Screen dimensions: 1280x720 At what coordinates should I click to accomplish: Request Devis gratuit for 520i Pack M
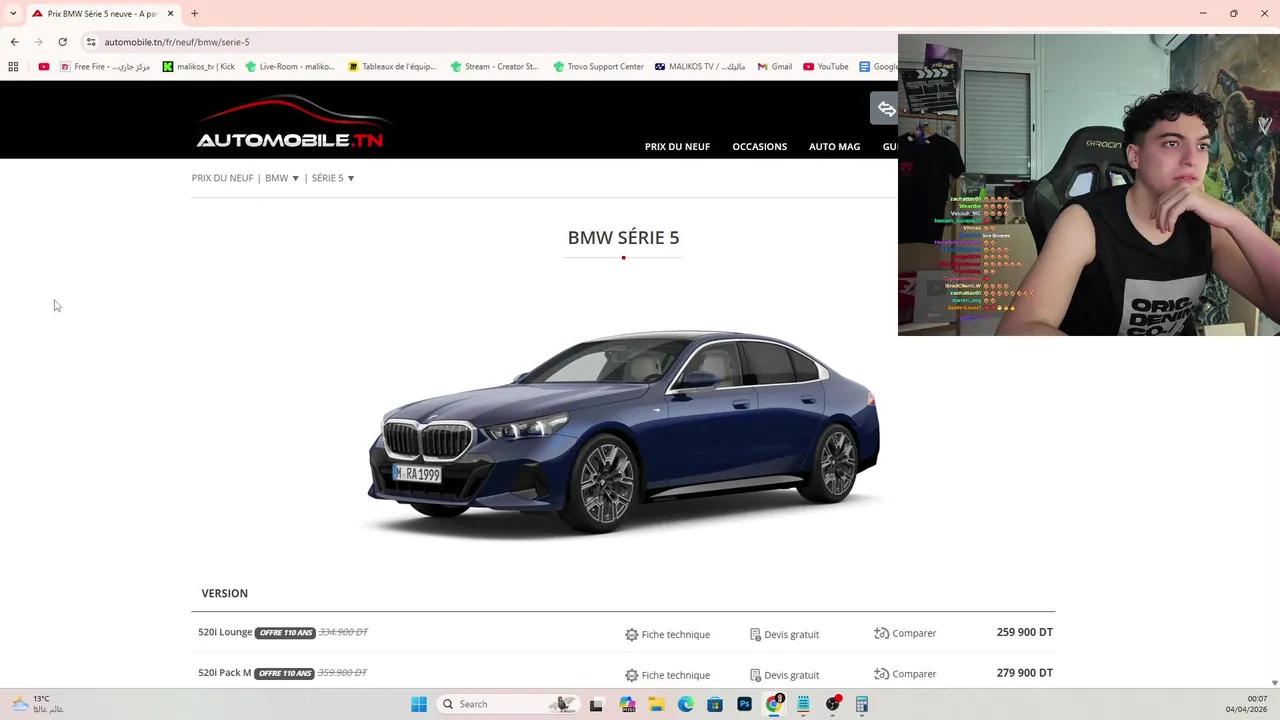click(x=784, y=675)
